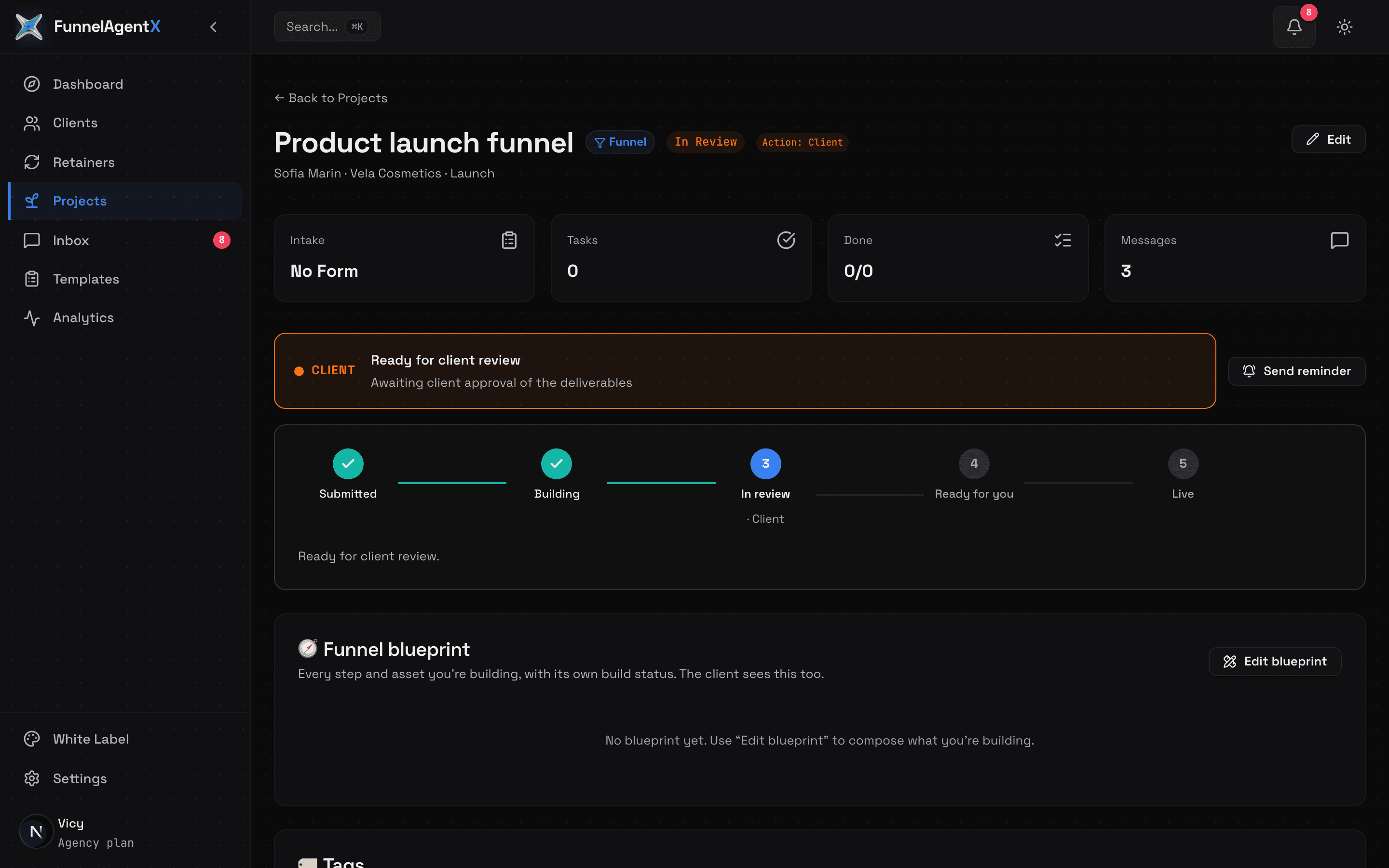Open Settings from the sidebar

coord(125,778)
